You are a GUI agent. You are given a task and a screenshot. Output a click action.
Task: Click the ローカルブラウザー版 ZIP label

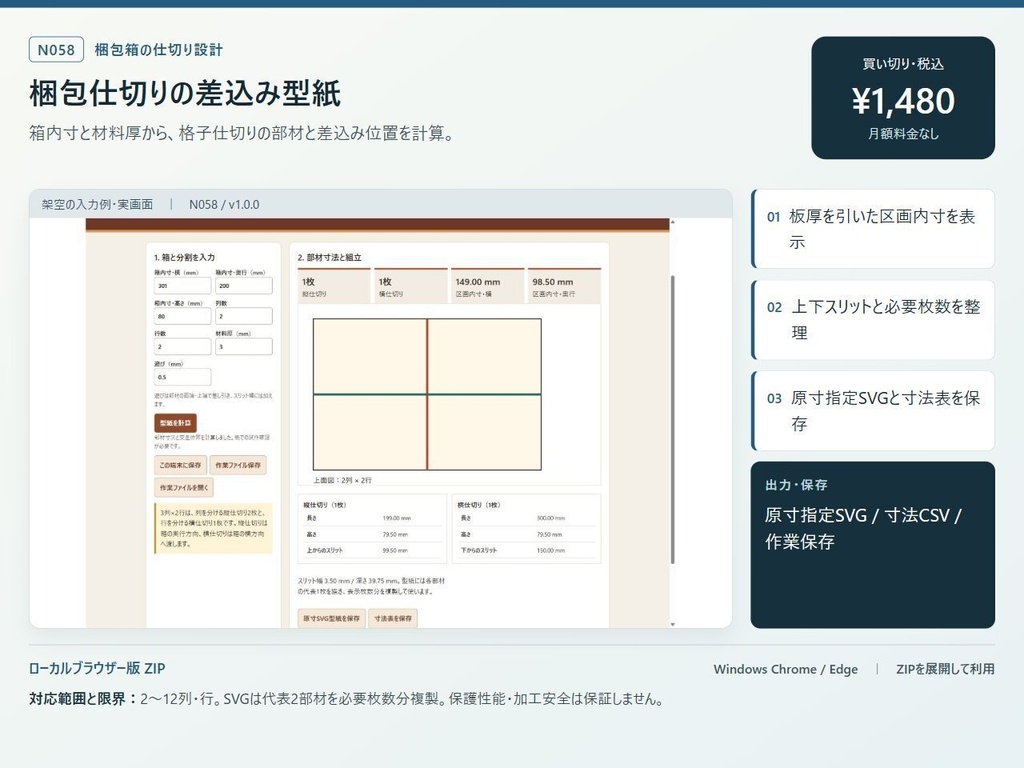pos(97,668)
